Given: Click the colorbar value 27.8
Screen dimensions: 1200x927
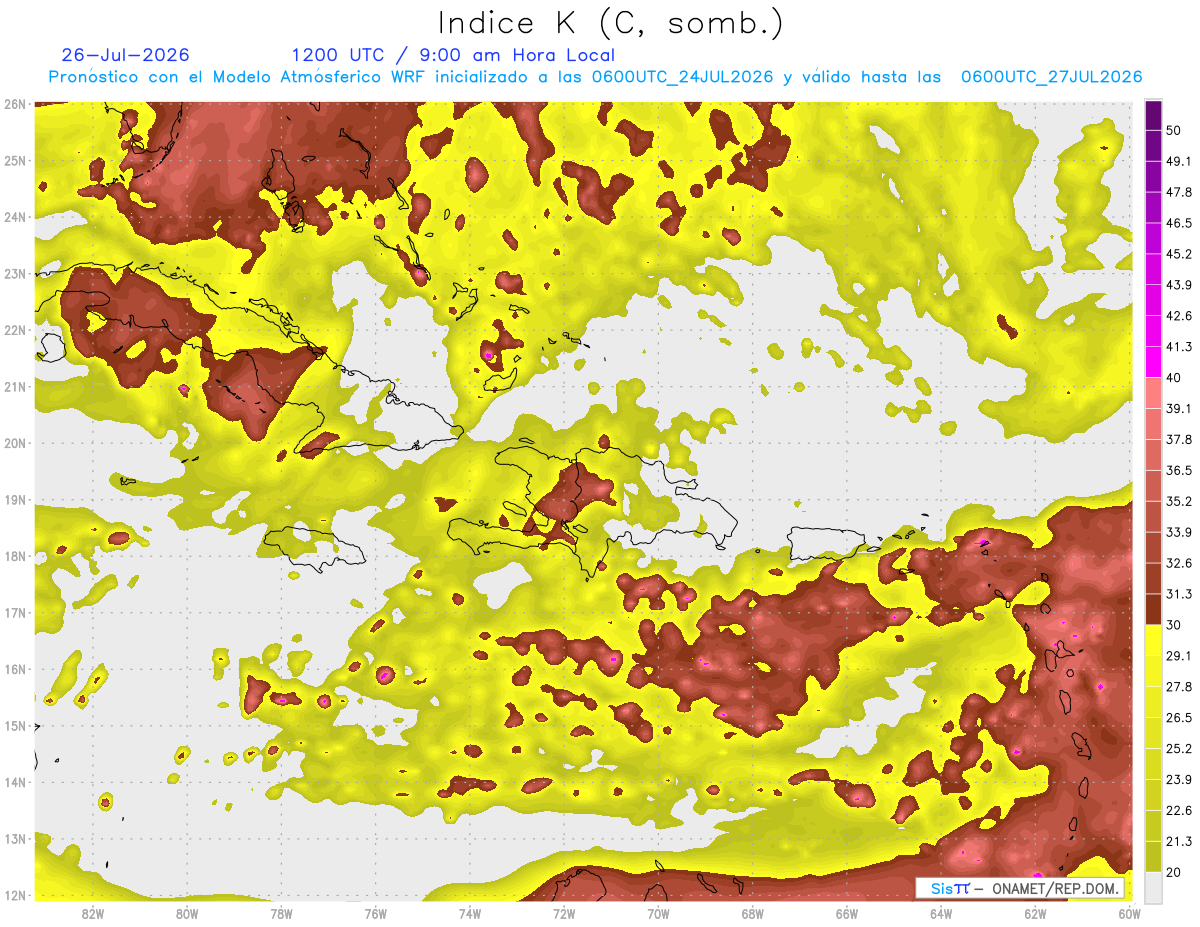Looking at the screenshot, I should pyautogui.click(x=1179, y=686).
